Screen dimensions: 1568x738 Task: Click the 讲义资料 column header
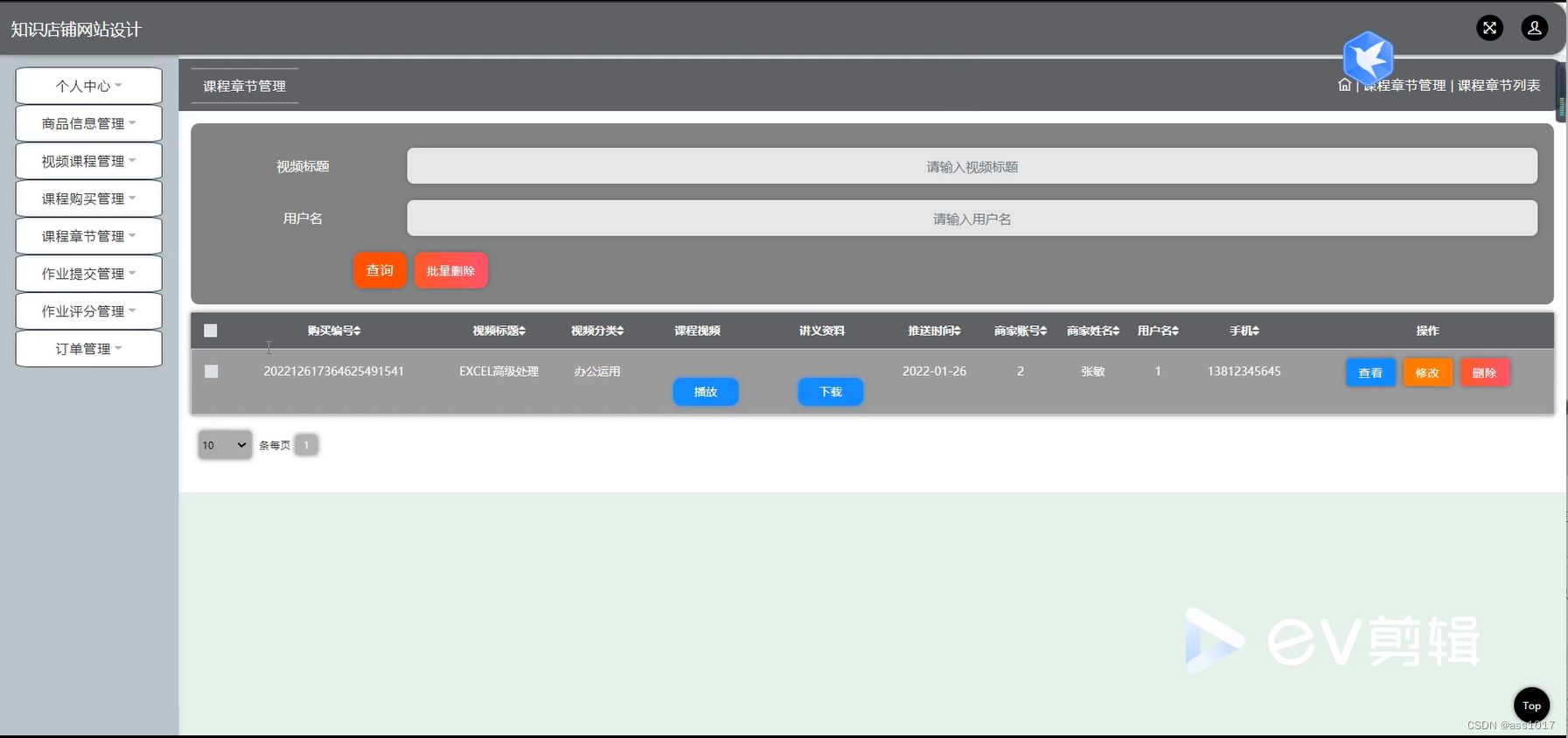point(822,331)
